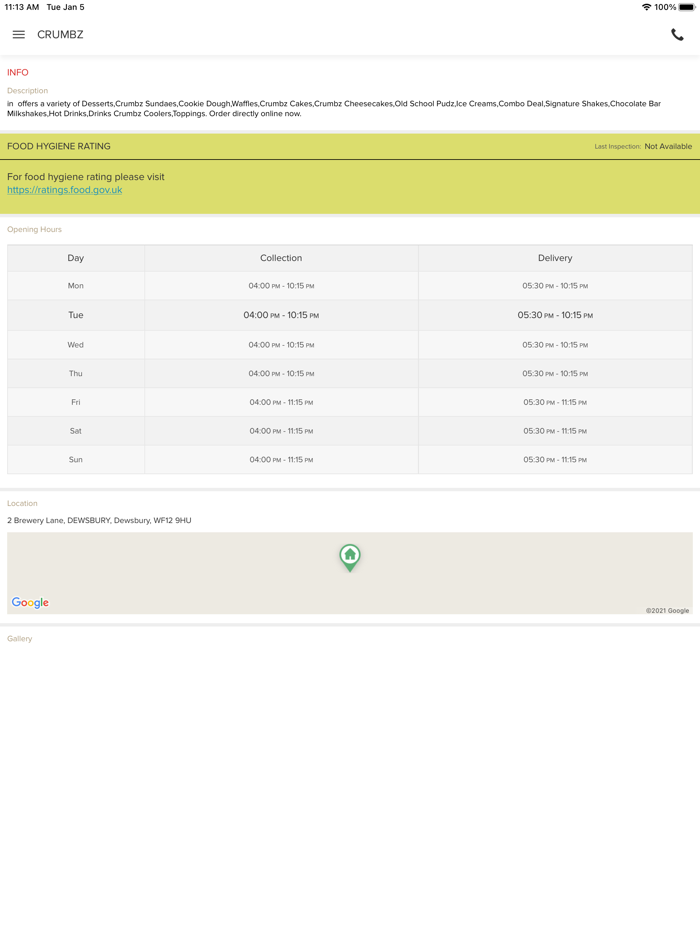Viewport: 700px width, 934px height.
Task: Click the Opening Hours label
Action: click(34, 229)
